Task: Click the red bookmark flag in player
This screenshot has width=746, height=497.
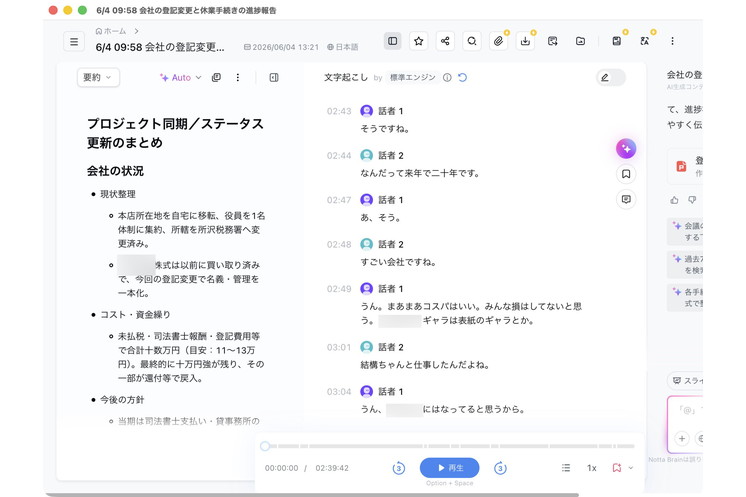Action: click(617, 468)
